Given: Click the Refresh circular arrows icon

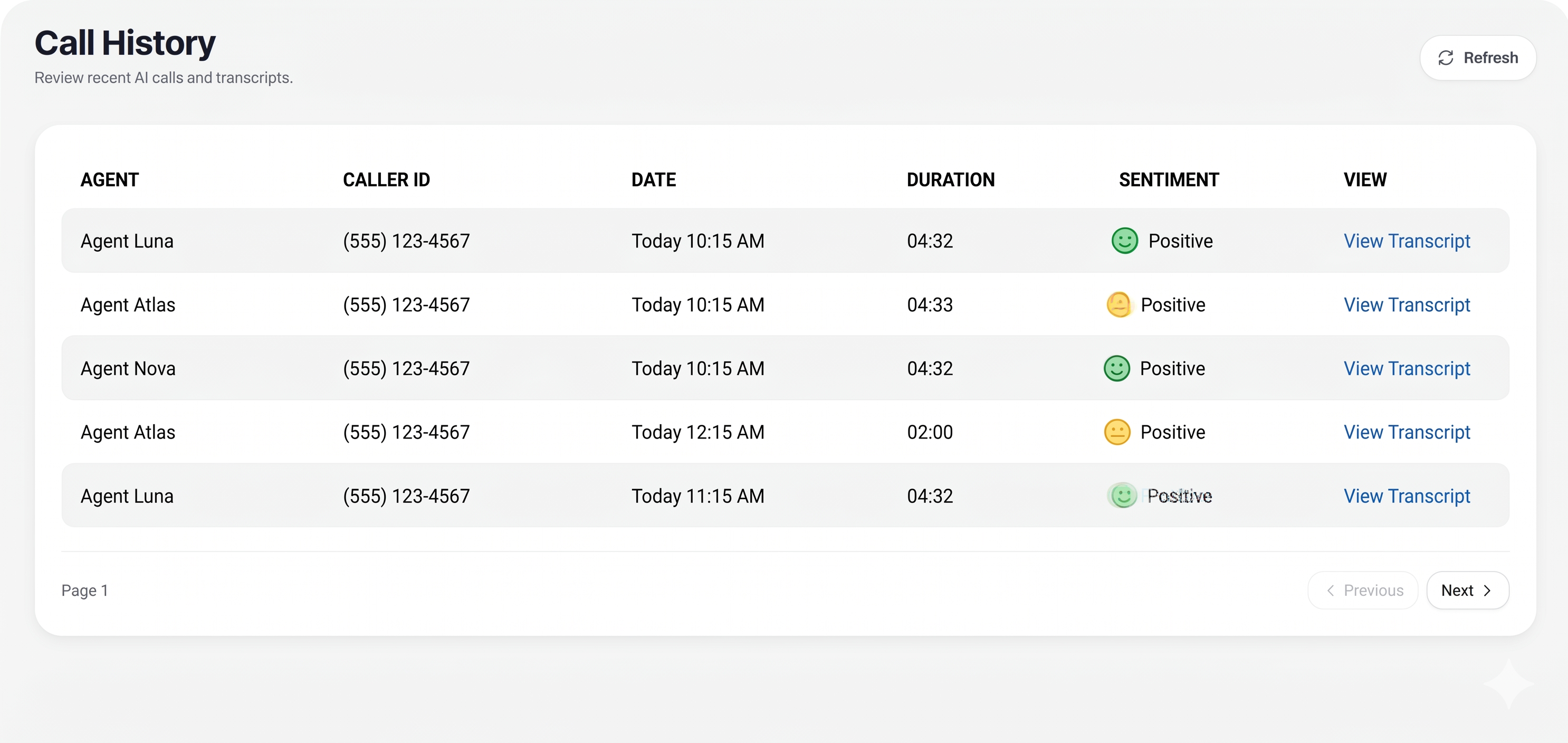Looking at the screenshot, I should [x=1446, y=58].
